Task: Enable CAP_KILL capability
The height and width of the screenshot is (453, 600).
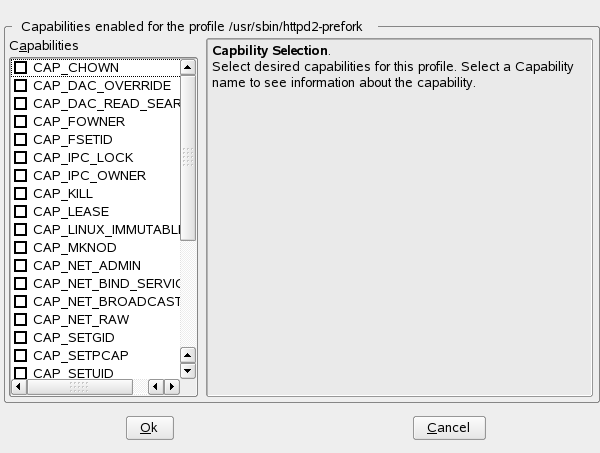Action: [x=20, y=193]
